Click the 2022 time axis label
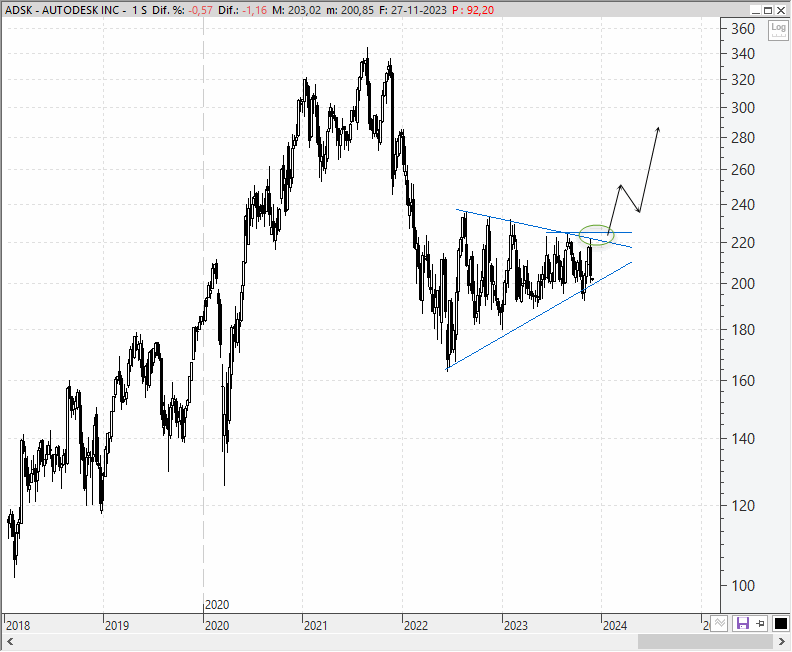 [x=416, y=626]
